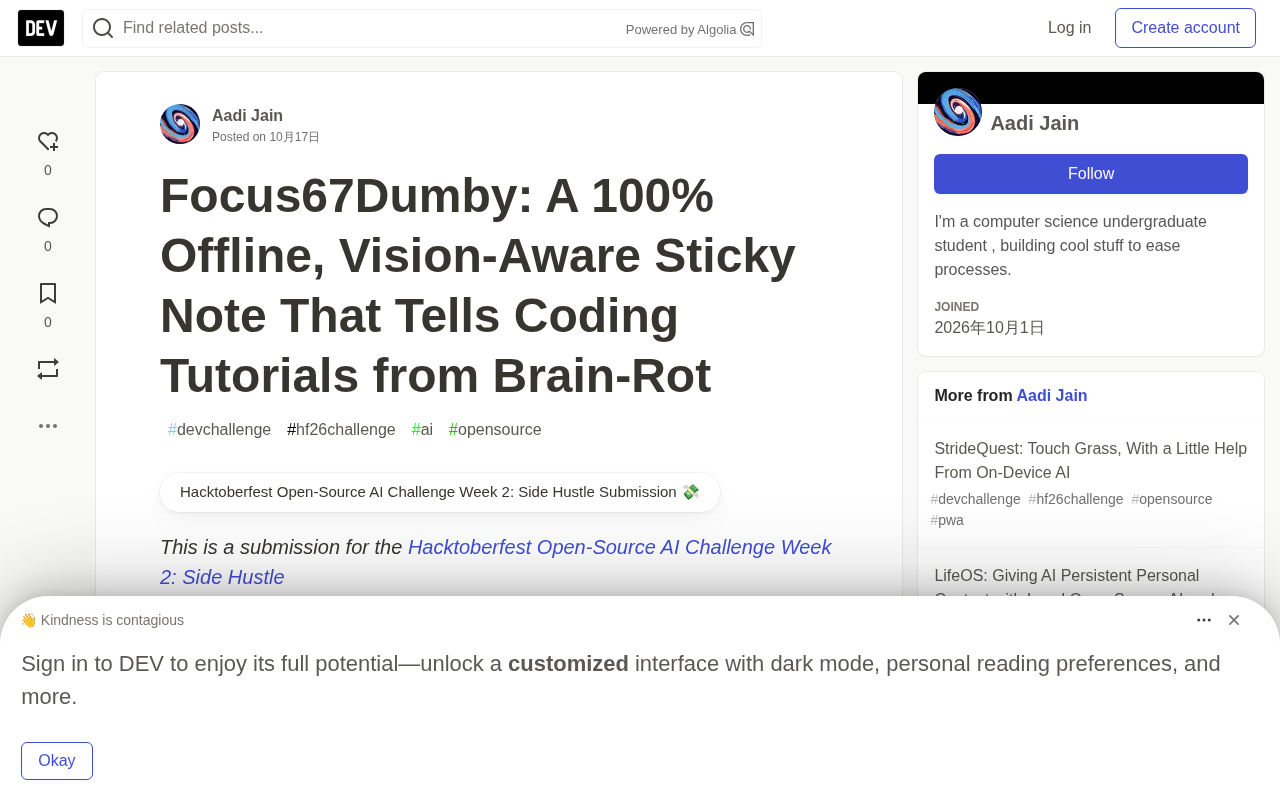Follow Aadi Jain
Image resolution: width=1280 pixels, height=800 pixels.
pyautogui.click(x=1091, y=174)
